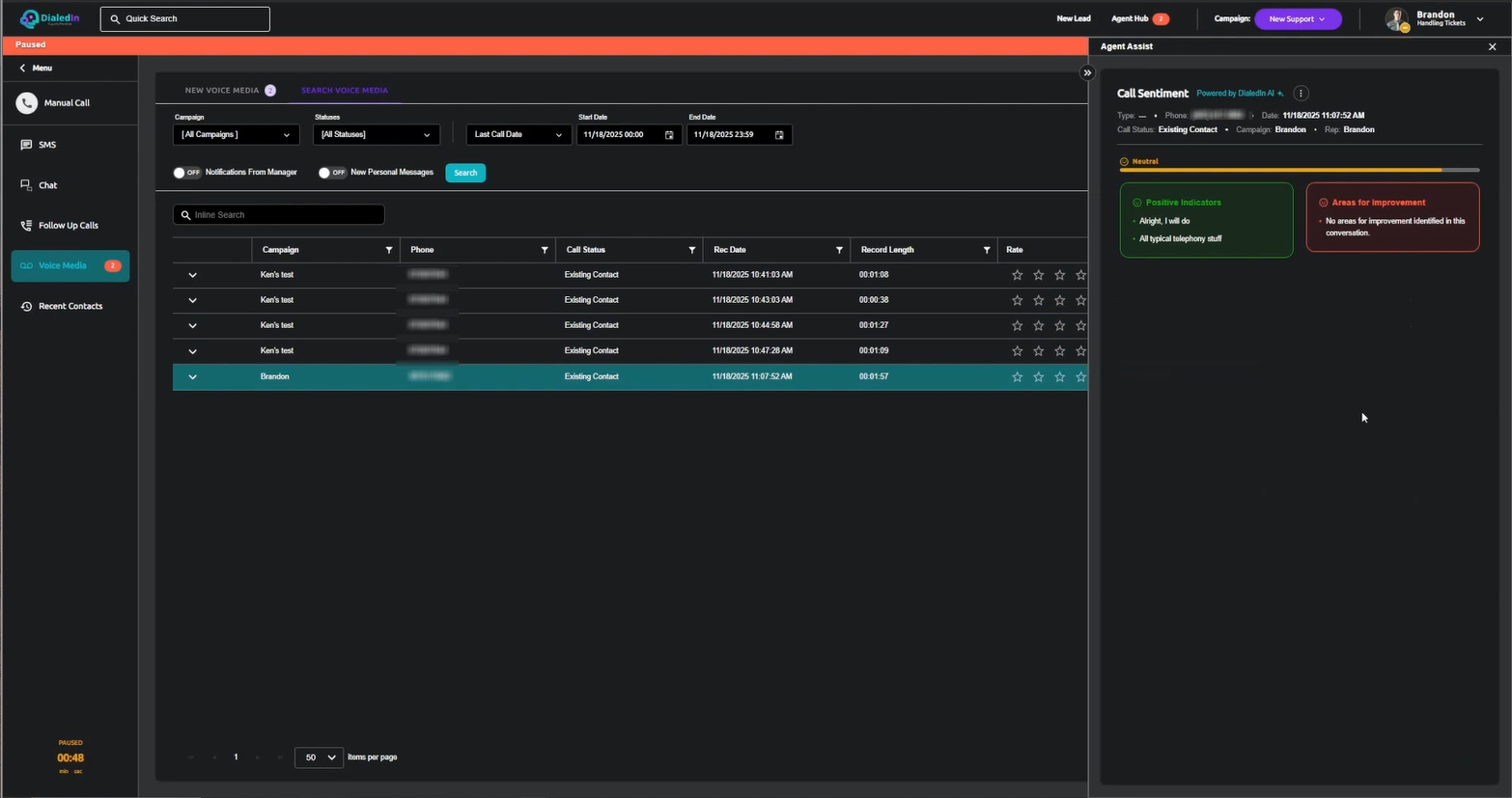Toggle New Personal Messages switch
Screen dimensions: 1512x798
(331, 173)
